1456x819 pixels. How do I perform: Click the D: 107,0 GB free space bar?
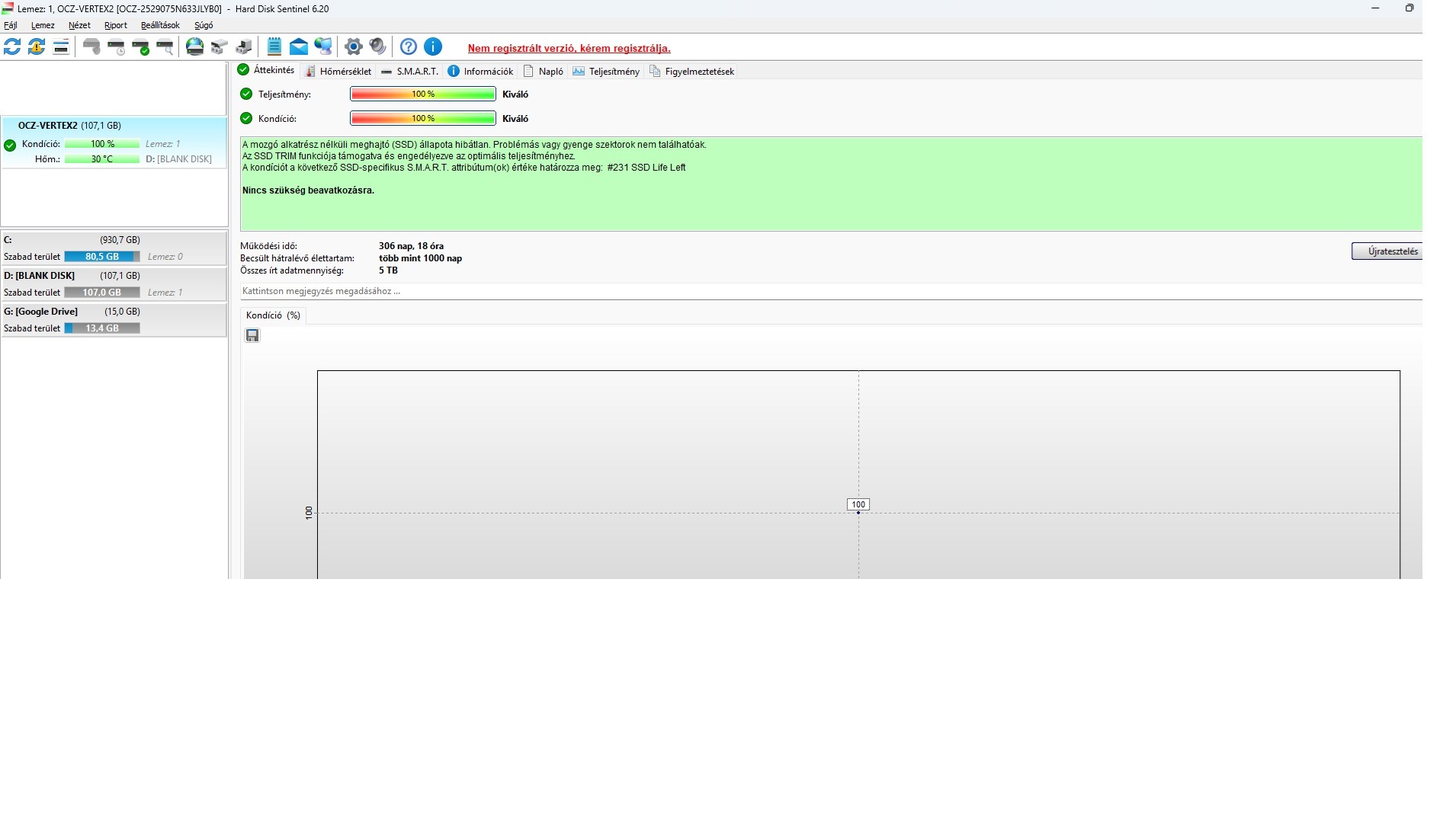coord(102,293)
